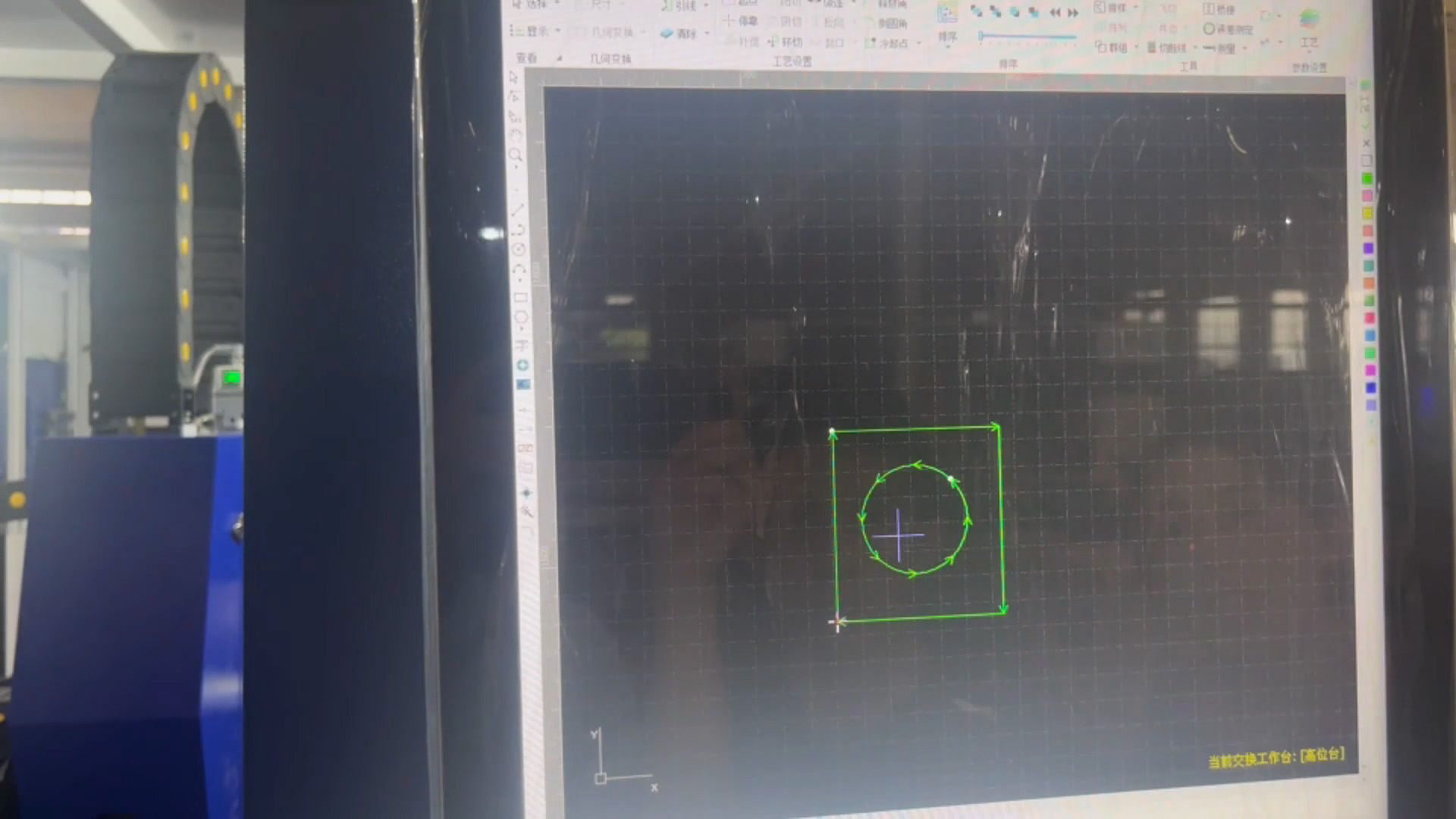Click the rewind sorting arrows icon
This screenshot has width=1456, height=819.
1055,13
